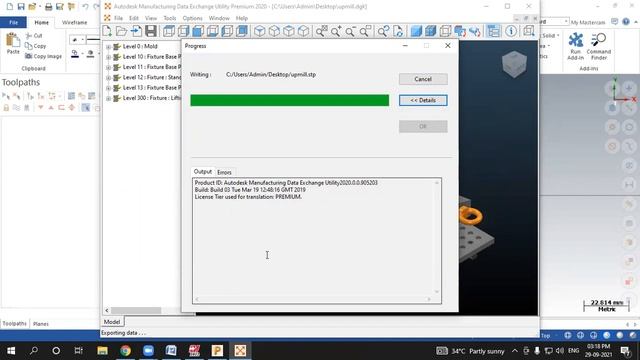Switch to the Errors tab
This screenshot has width=640, height=360.
[x=224, y=172]
